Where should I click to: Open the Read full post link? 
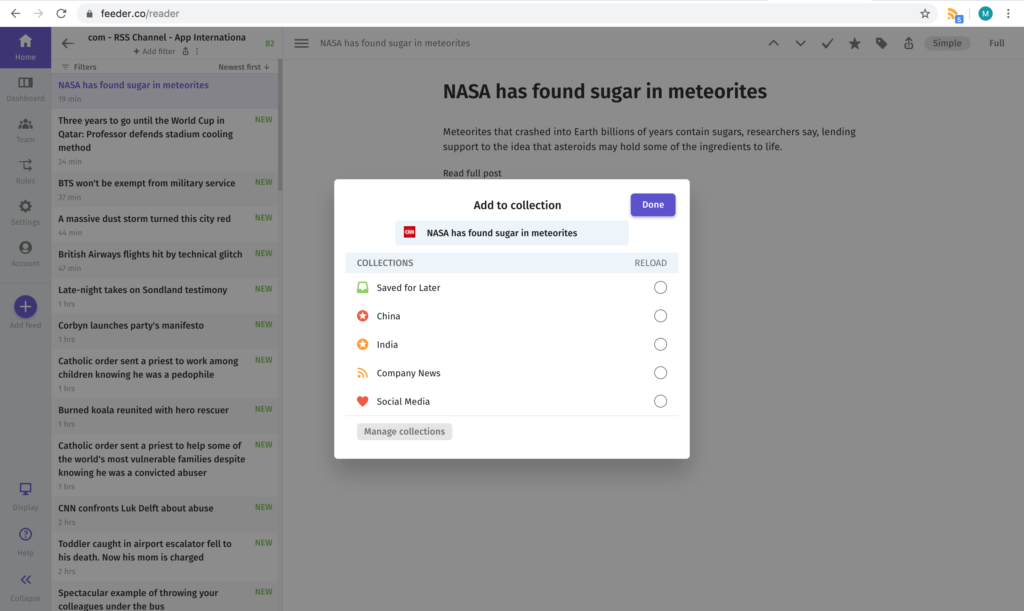point(472,173)
